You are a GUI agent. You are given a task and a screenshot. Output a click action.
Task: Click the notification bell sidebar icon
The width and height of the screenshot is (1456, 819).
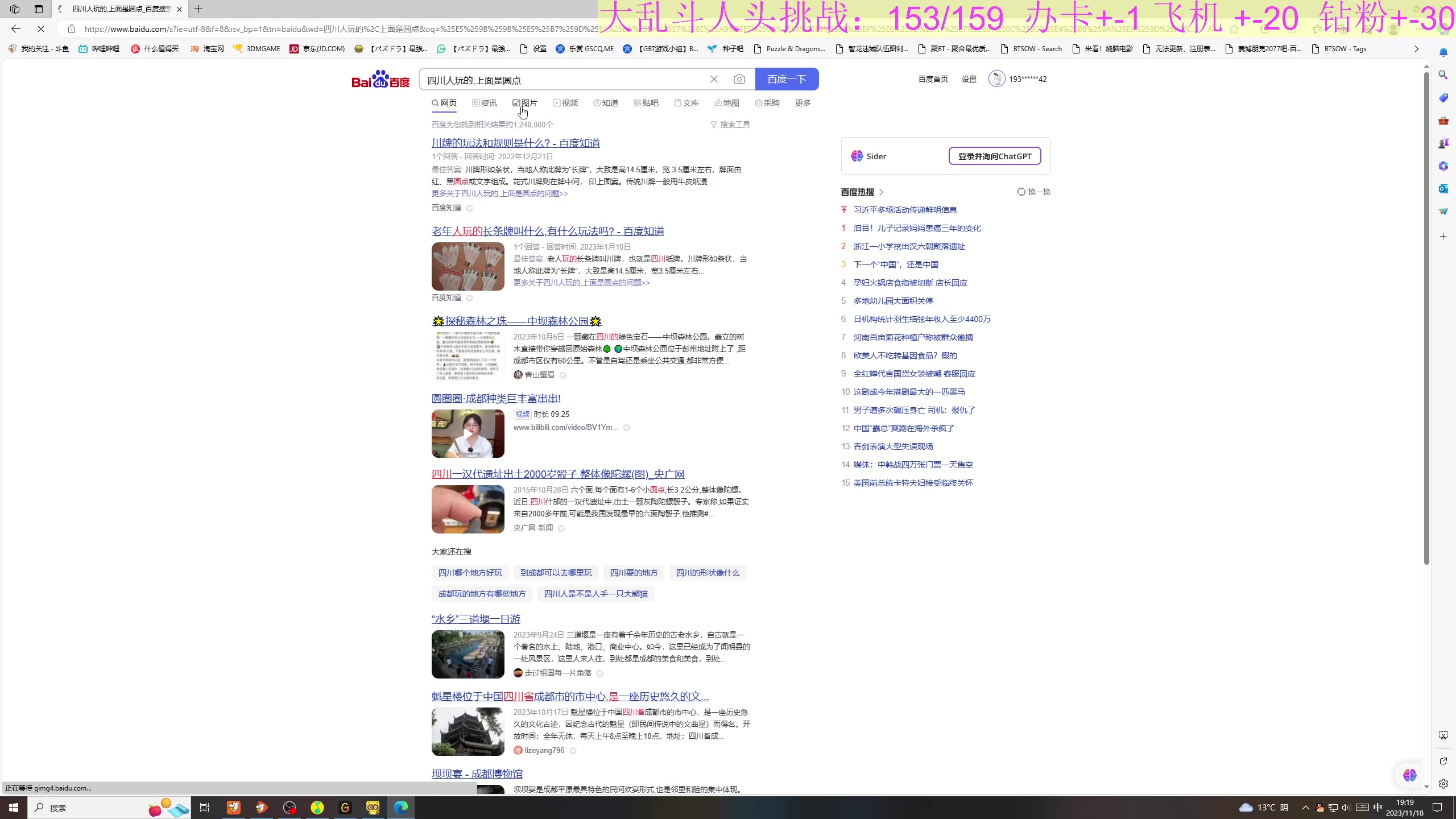click(1443, 52)
